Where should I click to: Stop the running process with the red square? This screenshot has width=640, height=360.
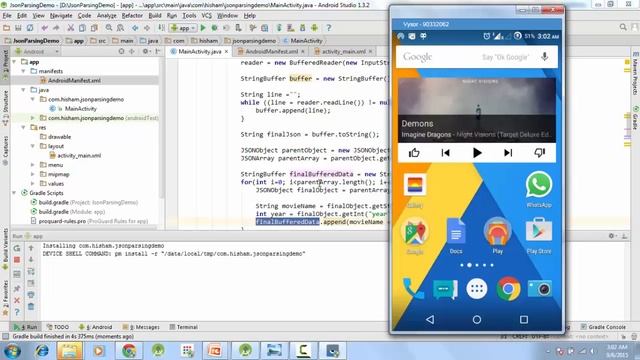point(17,260)
